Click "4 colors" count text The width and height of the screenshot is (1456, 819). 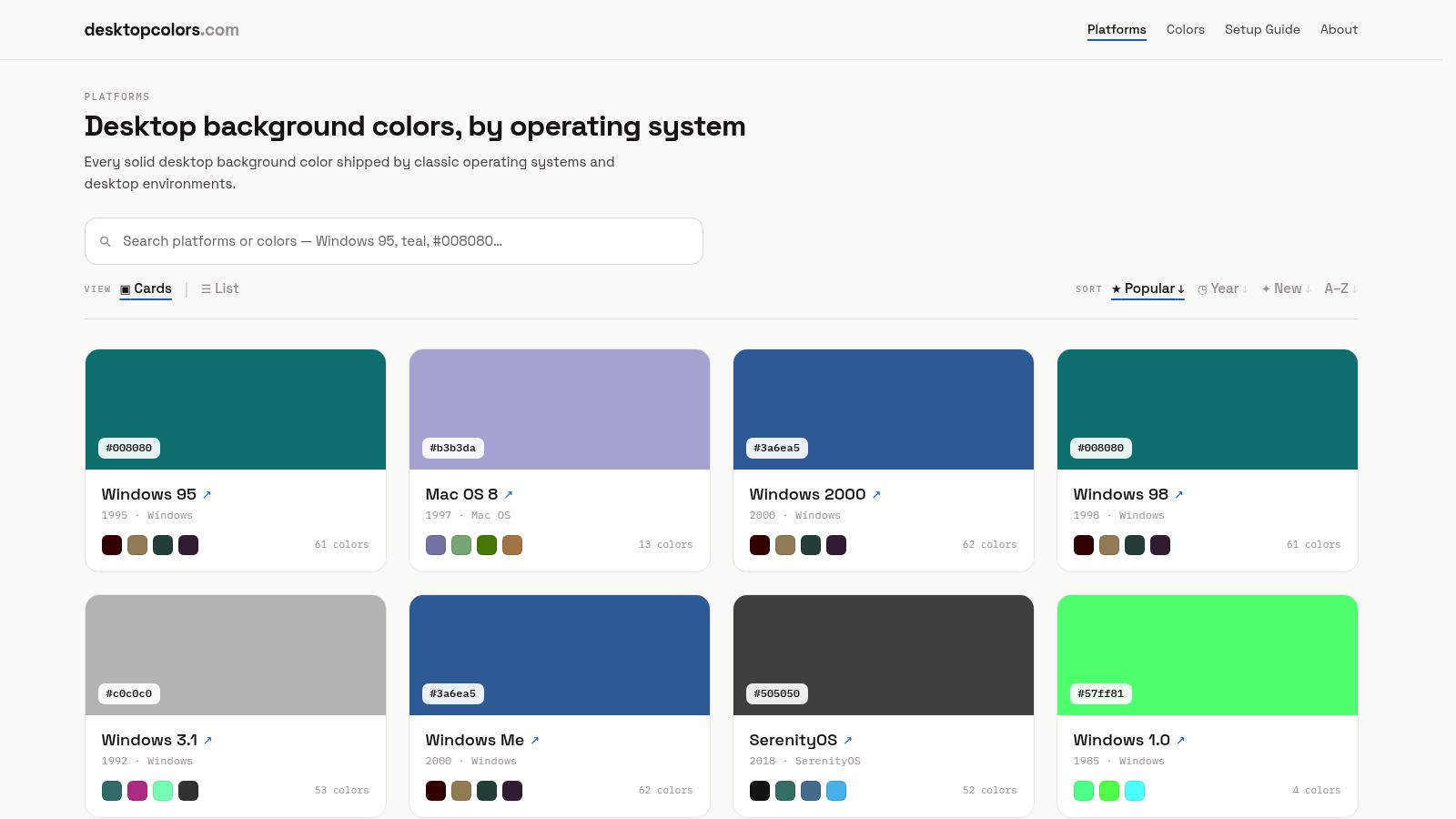tap(1317, 790)
